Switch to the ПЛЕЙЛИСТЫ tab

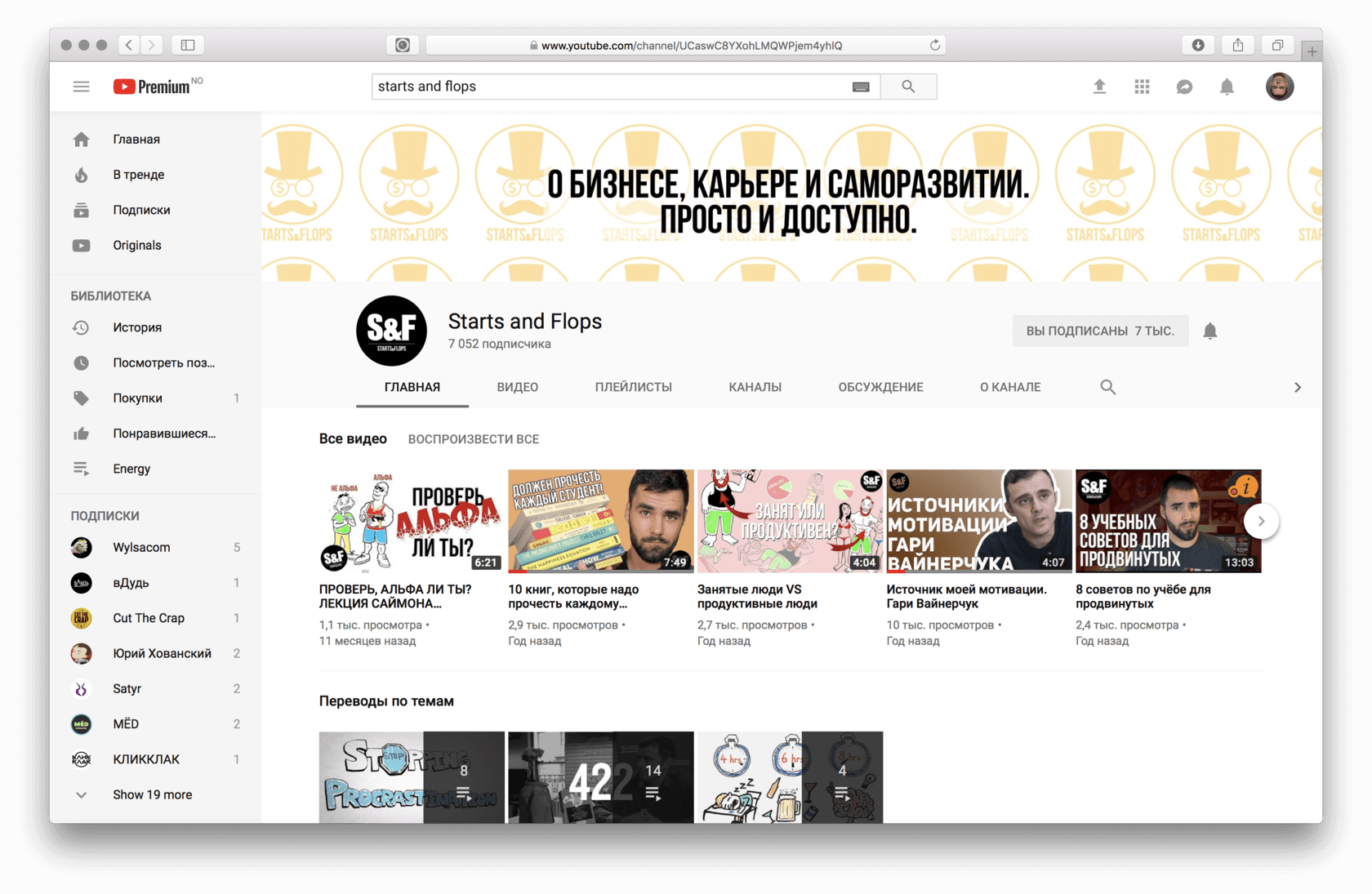(x=634, y=387)
